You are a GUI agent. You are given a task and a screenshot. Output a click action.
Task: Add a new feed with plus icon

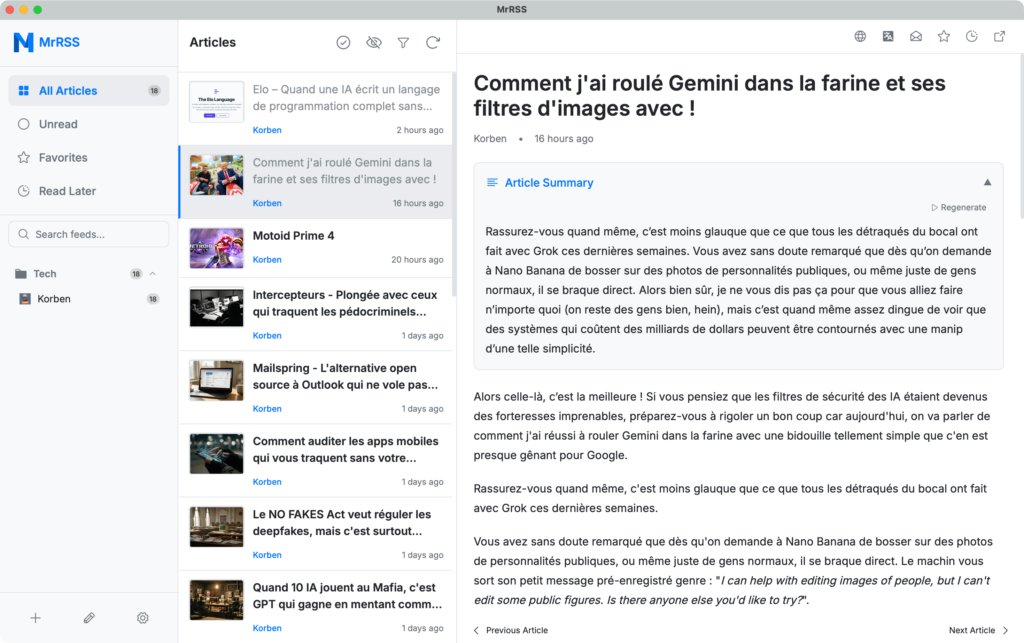(x=35, y=618)
